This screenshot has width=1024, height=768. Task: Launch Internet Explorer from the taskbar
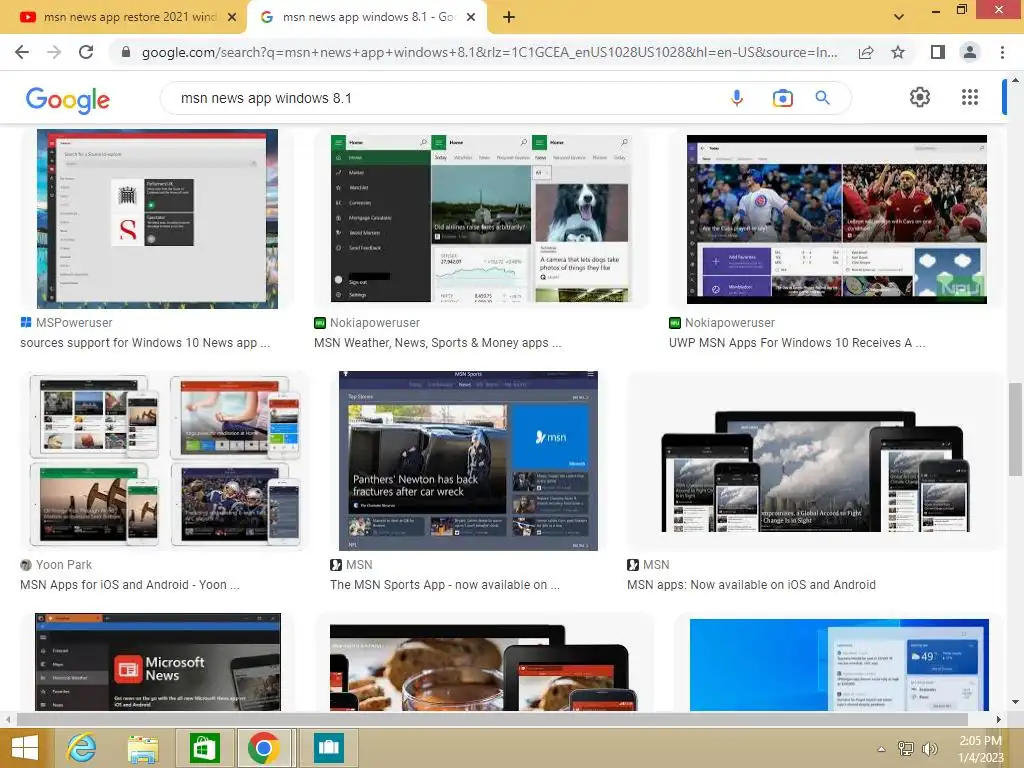(x=82, y=748)
